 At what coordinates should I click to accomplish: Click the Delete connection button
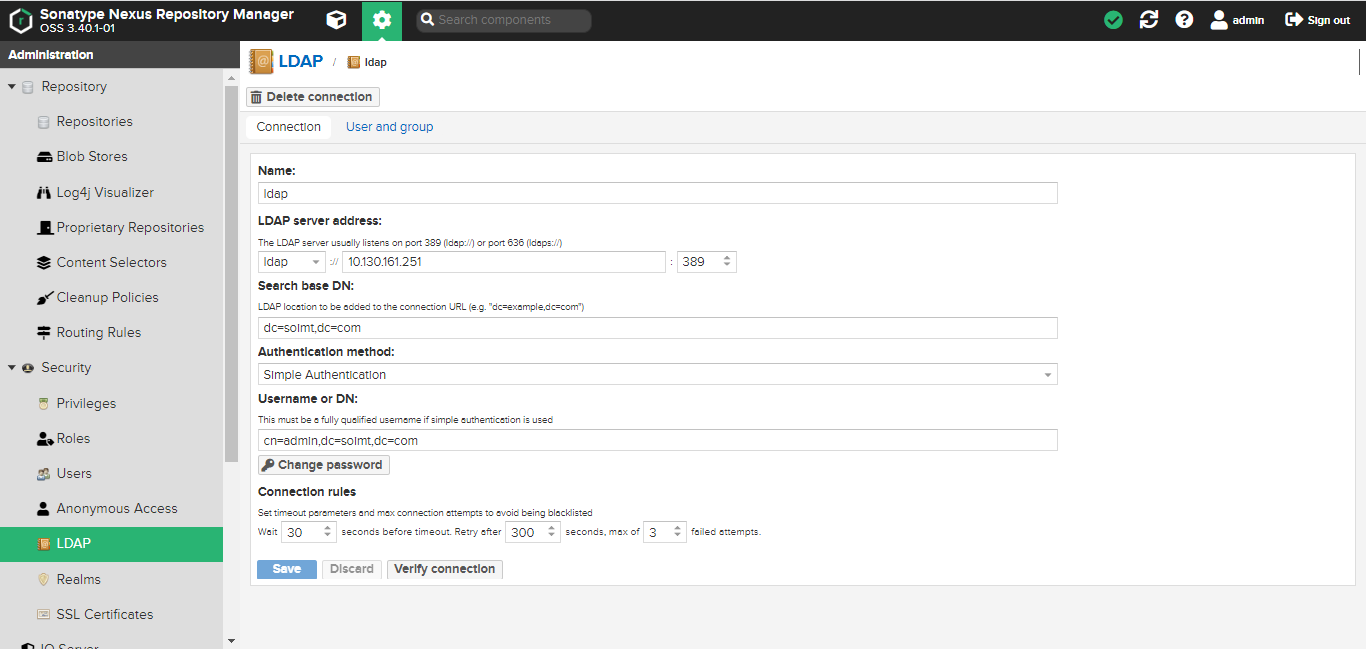pyautogui.click(x=312, y=97)
